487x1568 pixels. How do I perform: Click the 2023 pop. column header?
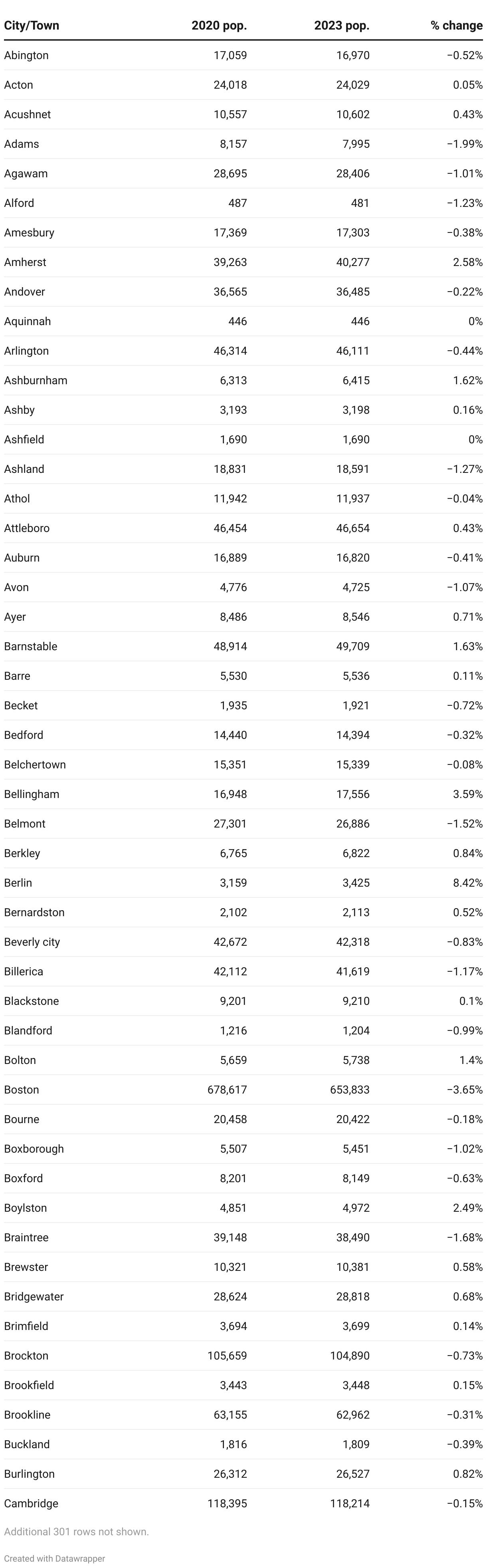[x=342, y=26]
